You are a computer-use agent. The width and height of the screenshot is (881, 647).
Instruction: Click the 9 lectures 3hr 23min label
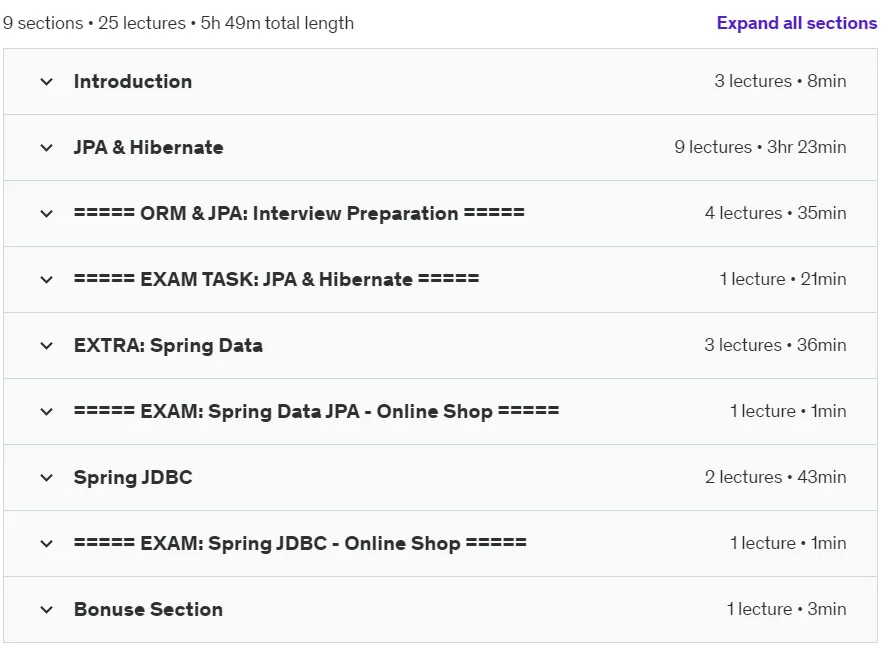760,147
